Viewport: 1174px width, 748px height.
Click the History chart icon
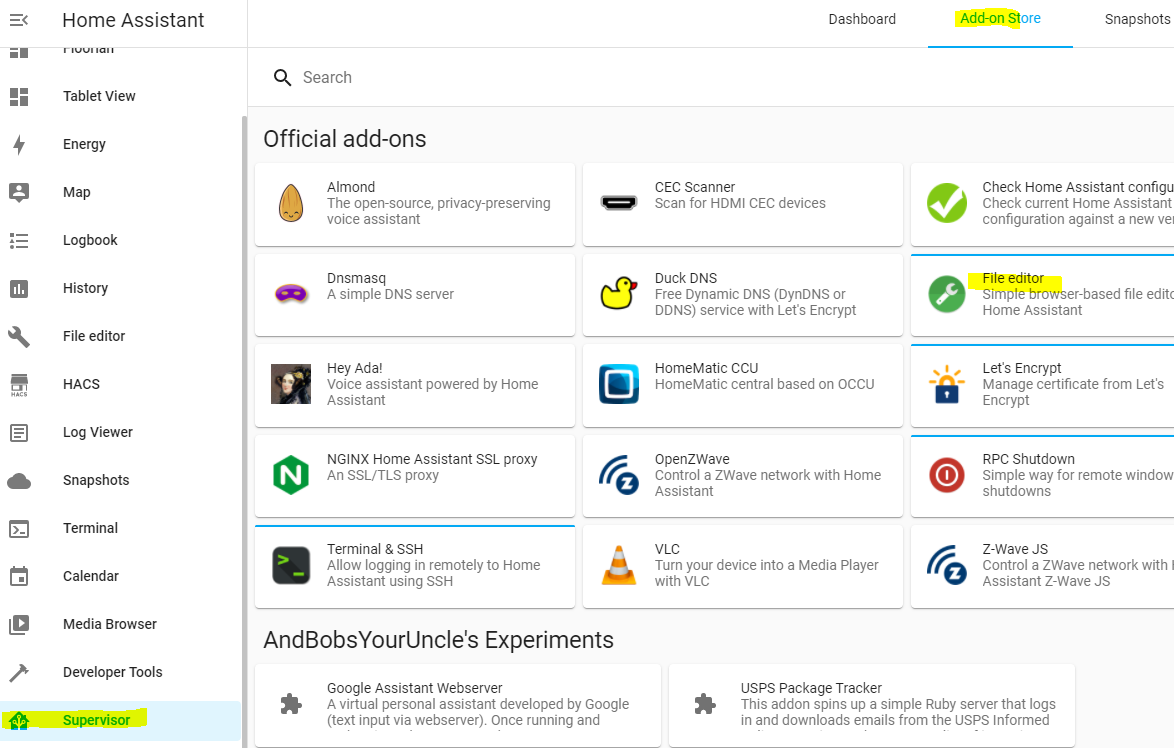point(19,288)
